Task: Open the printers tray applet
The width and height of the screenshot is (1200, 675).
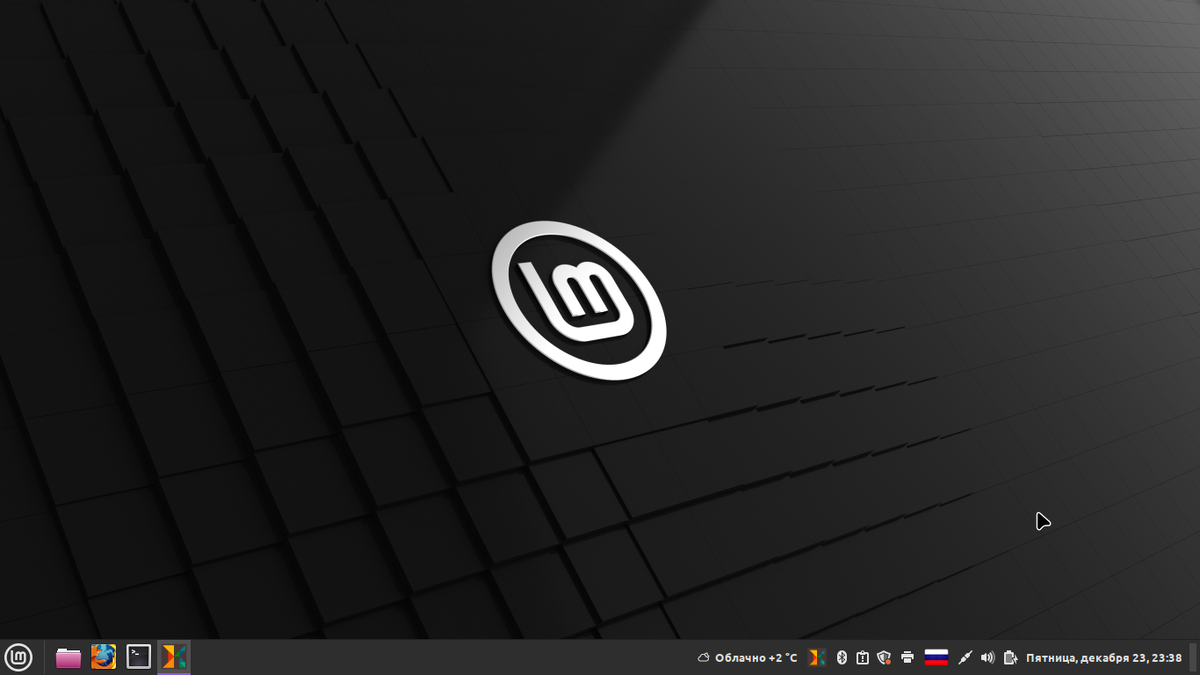Action: (x=907, y=658)
